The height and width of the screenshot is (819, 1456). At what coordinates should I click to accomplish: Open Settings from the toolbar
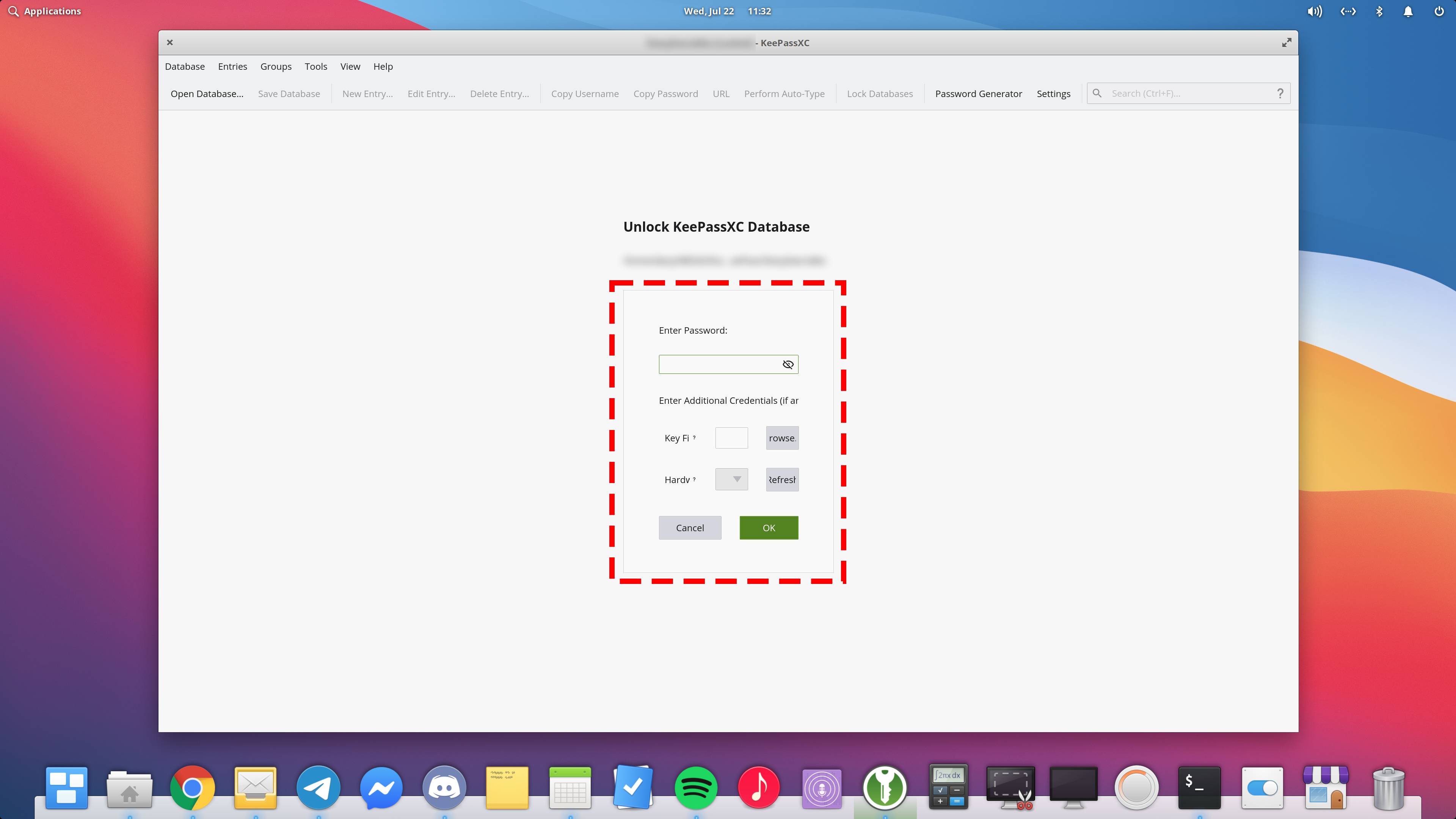[x=1053, y=93]
